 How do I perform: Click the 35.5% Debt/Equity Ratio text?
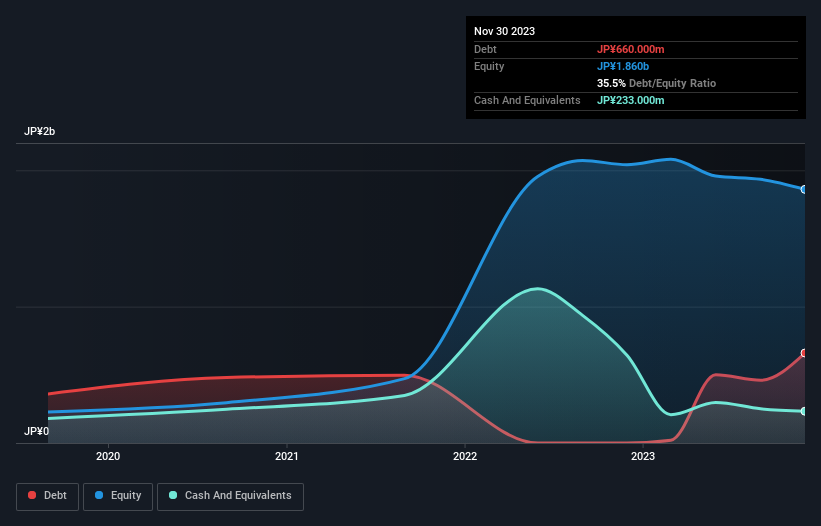point(656,83)
